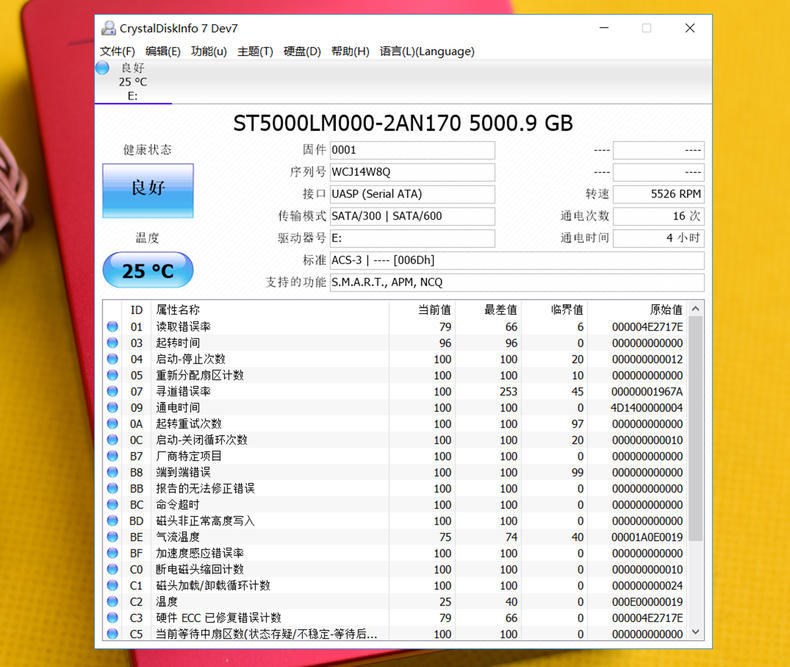
Task: Click the drive title ST5000LM000-2AN170 5000.9 GB
Action: (x=403, y=123)
